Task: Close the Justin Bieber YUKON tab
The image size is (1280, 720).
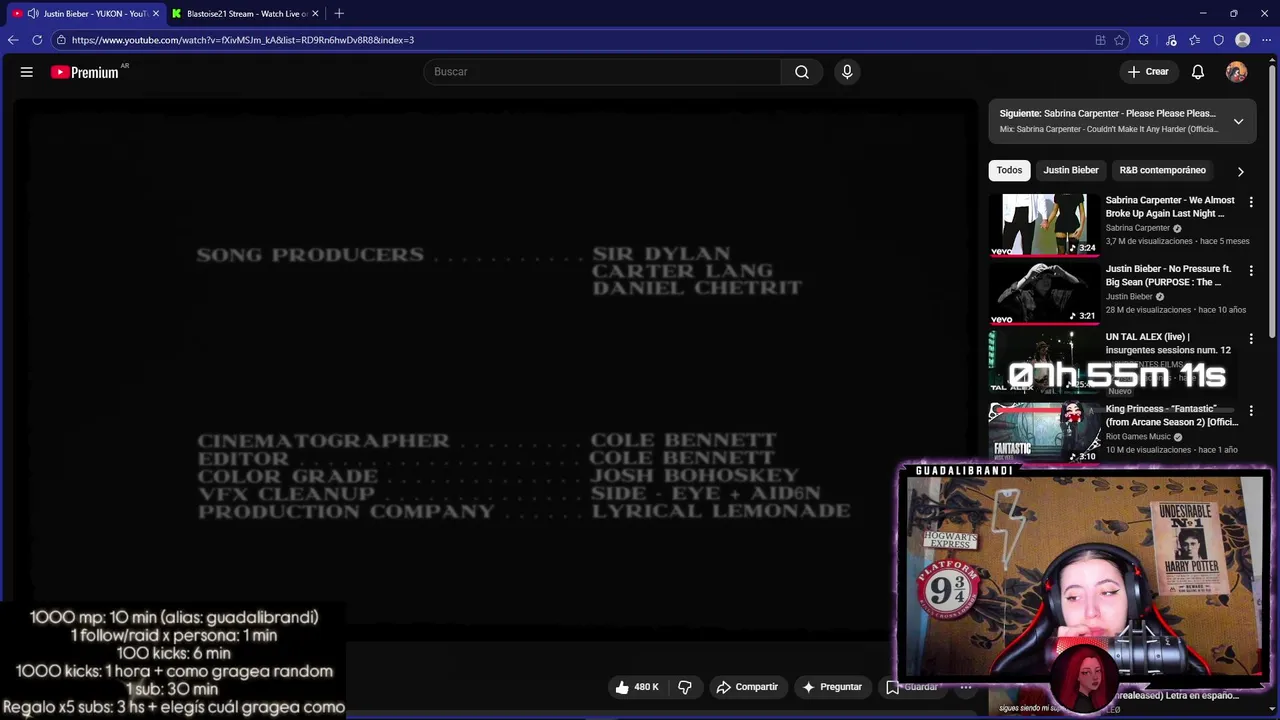Action: pos(156,13)
